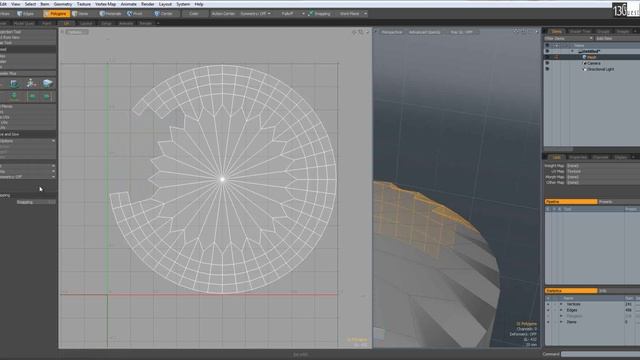Open the View menu
Screen dimensions: 640x360
tap(16, 4)
